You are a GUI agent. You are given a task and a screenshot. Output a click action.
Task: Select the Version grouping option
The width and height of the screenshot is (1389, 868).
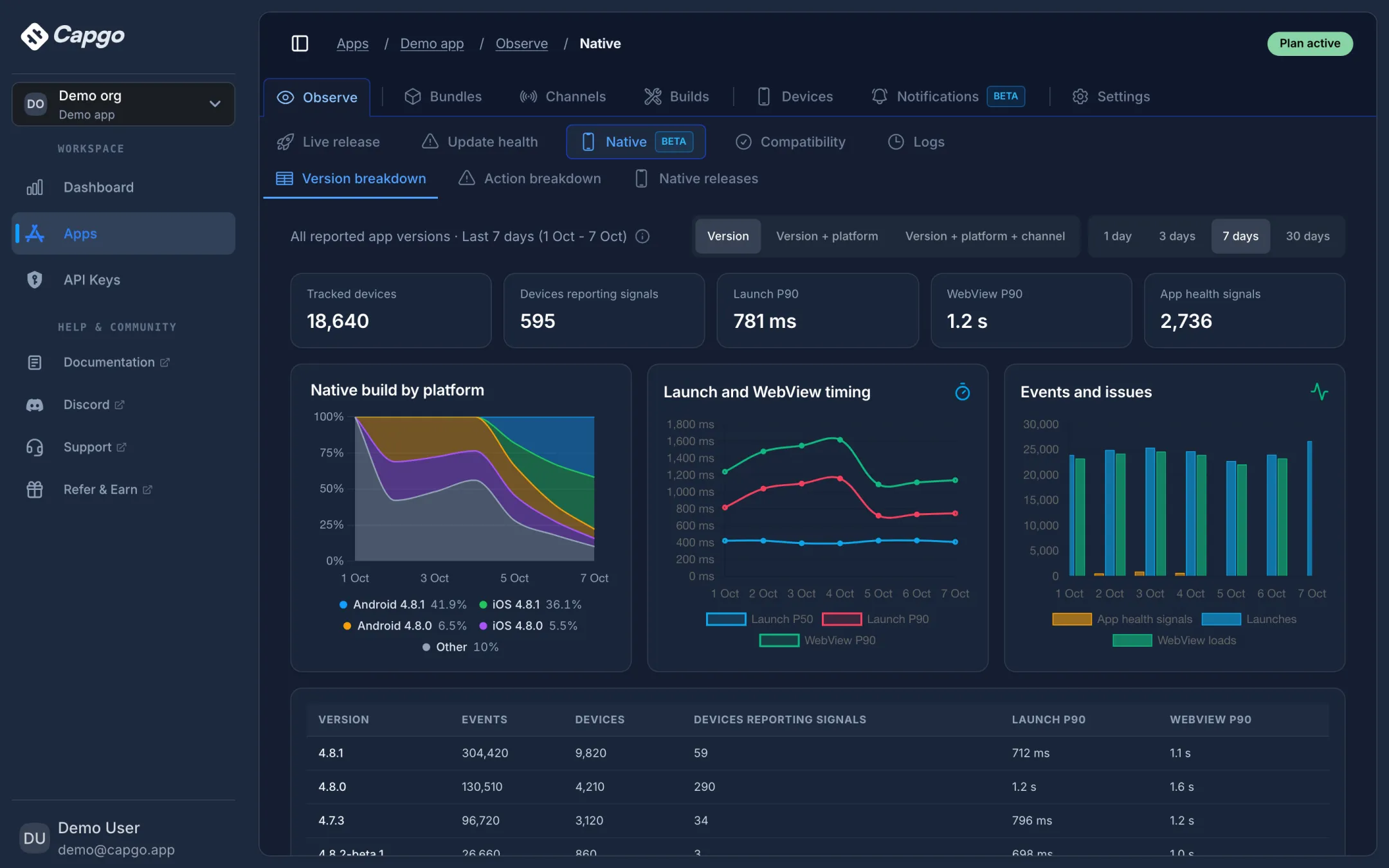point(728,236)
